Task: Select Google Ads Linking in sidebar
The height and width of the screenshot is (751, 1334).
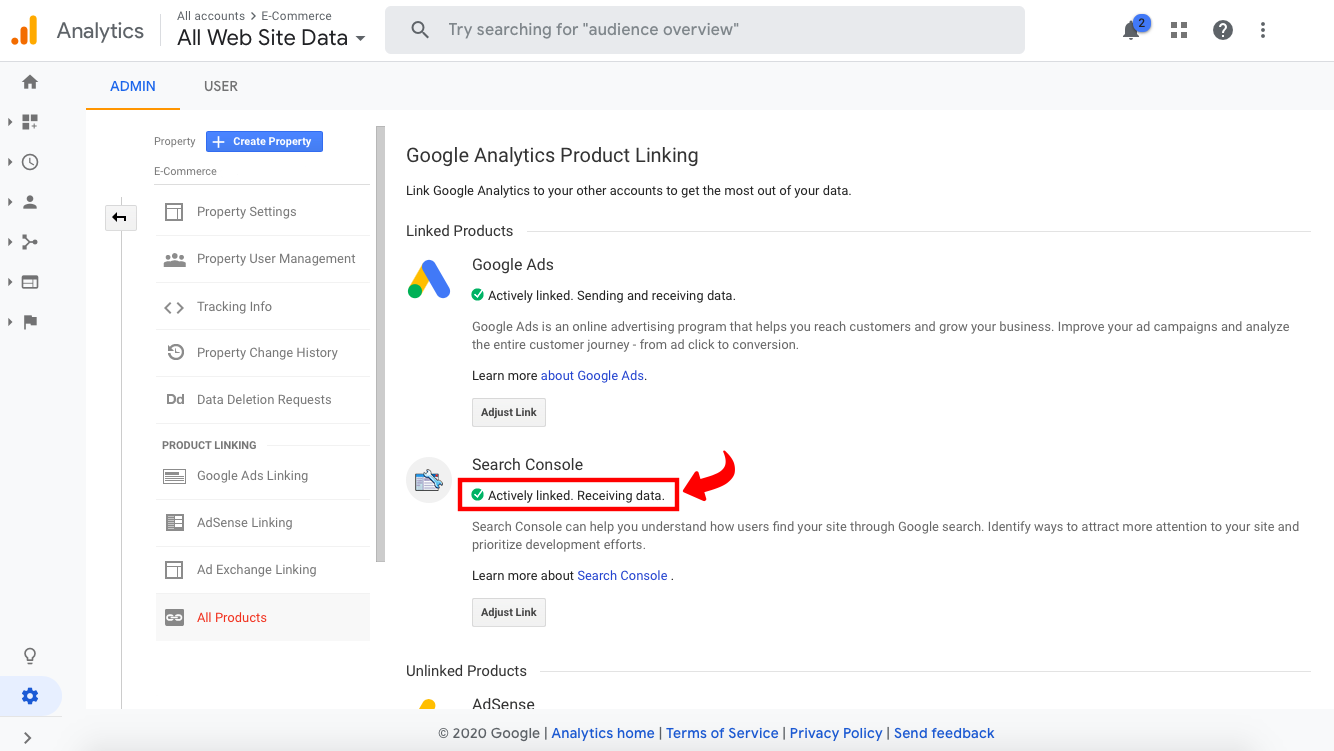Action: (x=252, y=475)
